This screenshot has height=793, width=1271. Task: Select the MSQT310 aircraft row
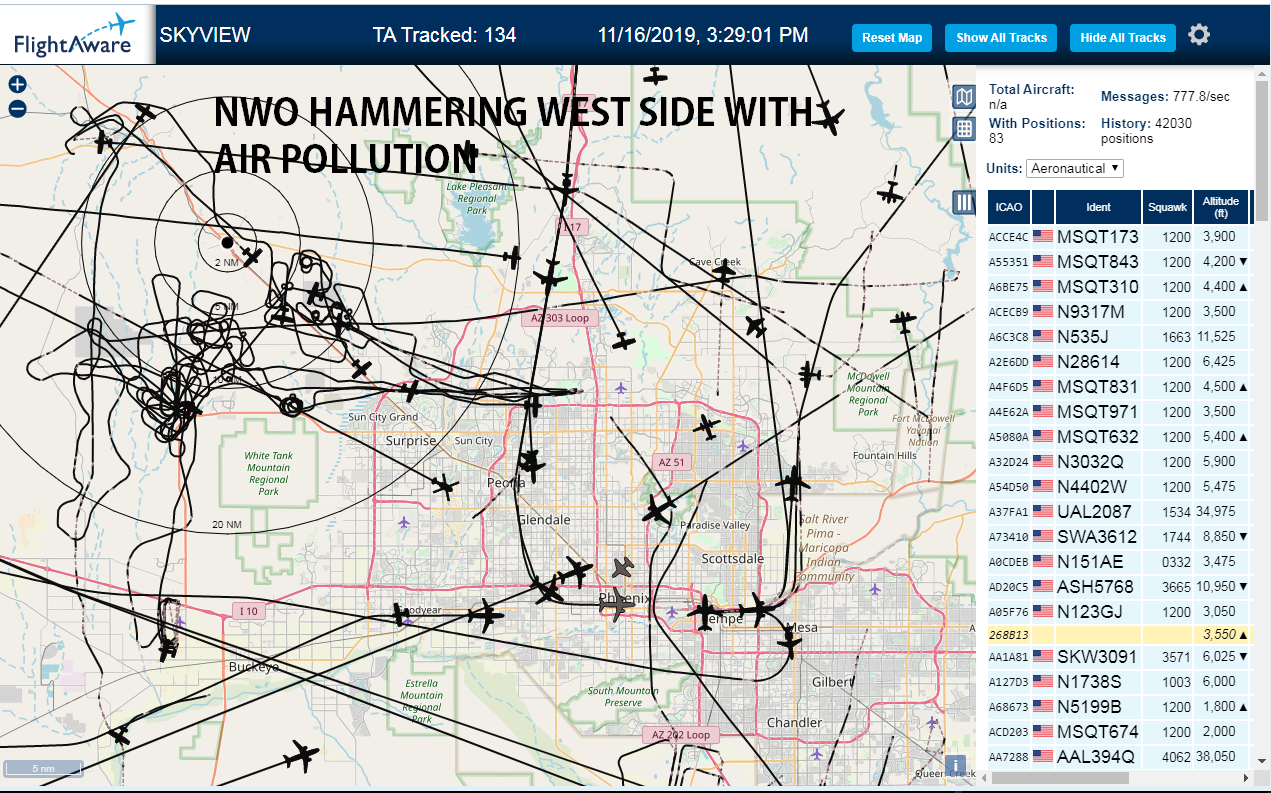[x=1119, y=286]
